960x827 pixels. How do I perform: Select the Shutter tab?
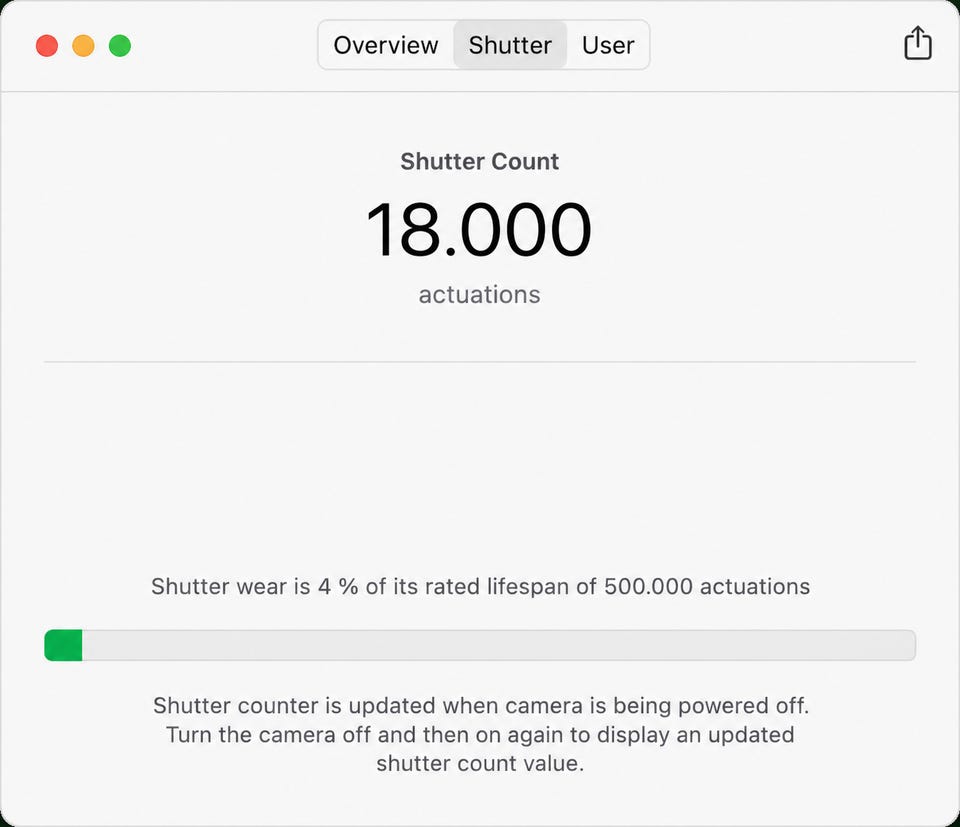pos(510,45)
